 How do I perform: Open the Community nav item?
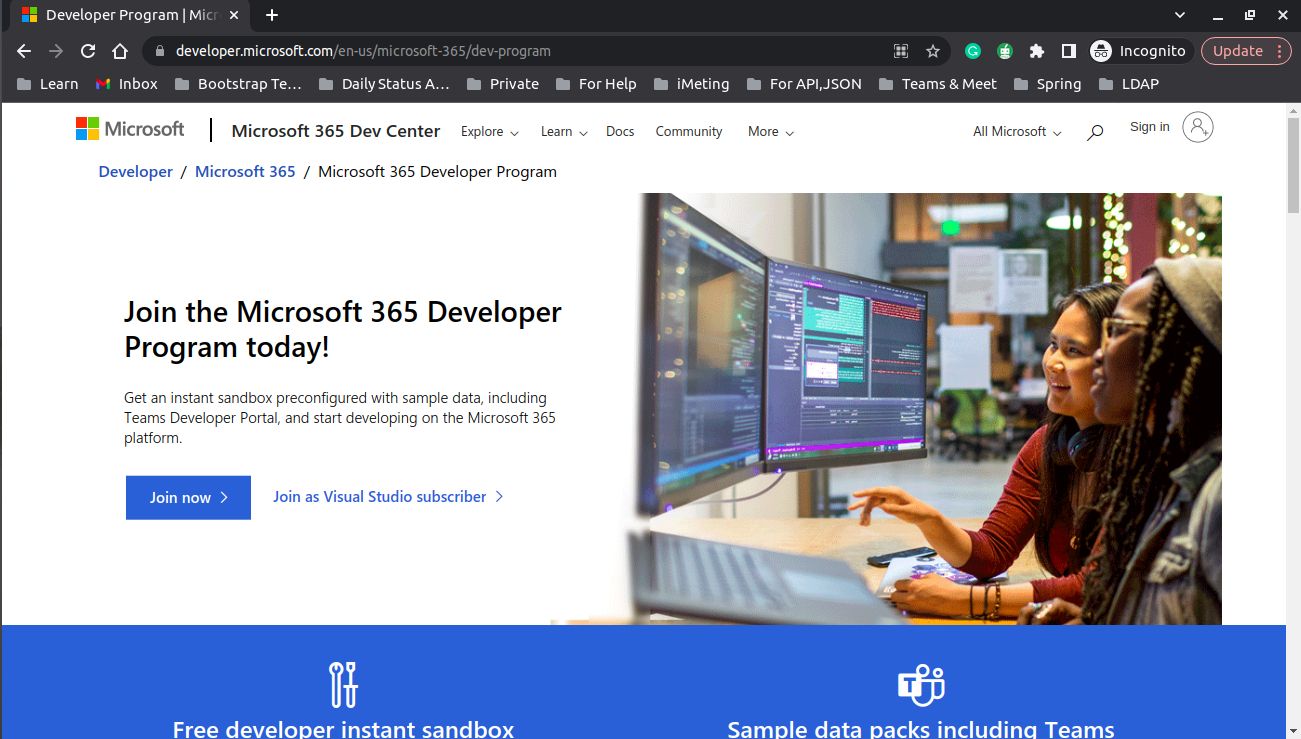[x=689, y=132]
